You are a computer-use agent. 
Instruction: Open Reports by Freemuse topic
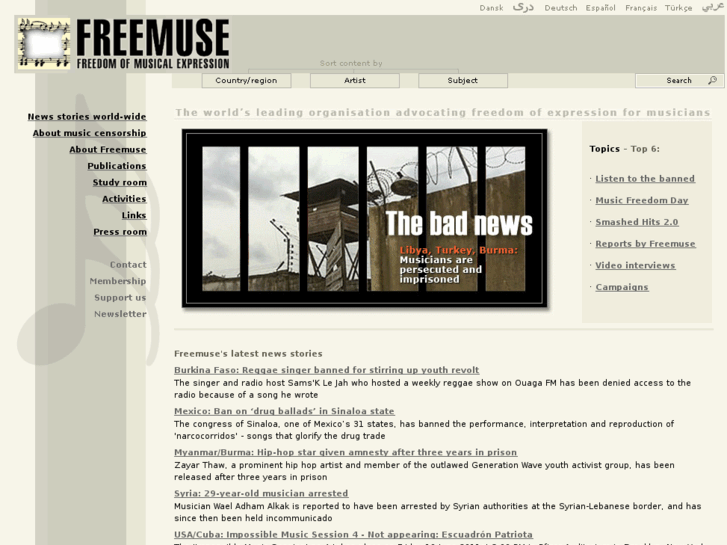tap(645, 244)
